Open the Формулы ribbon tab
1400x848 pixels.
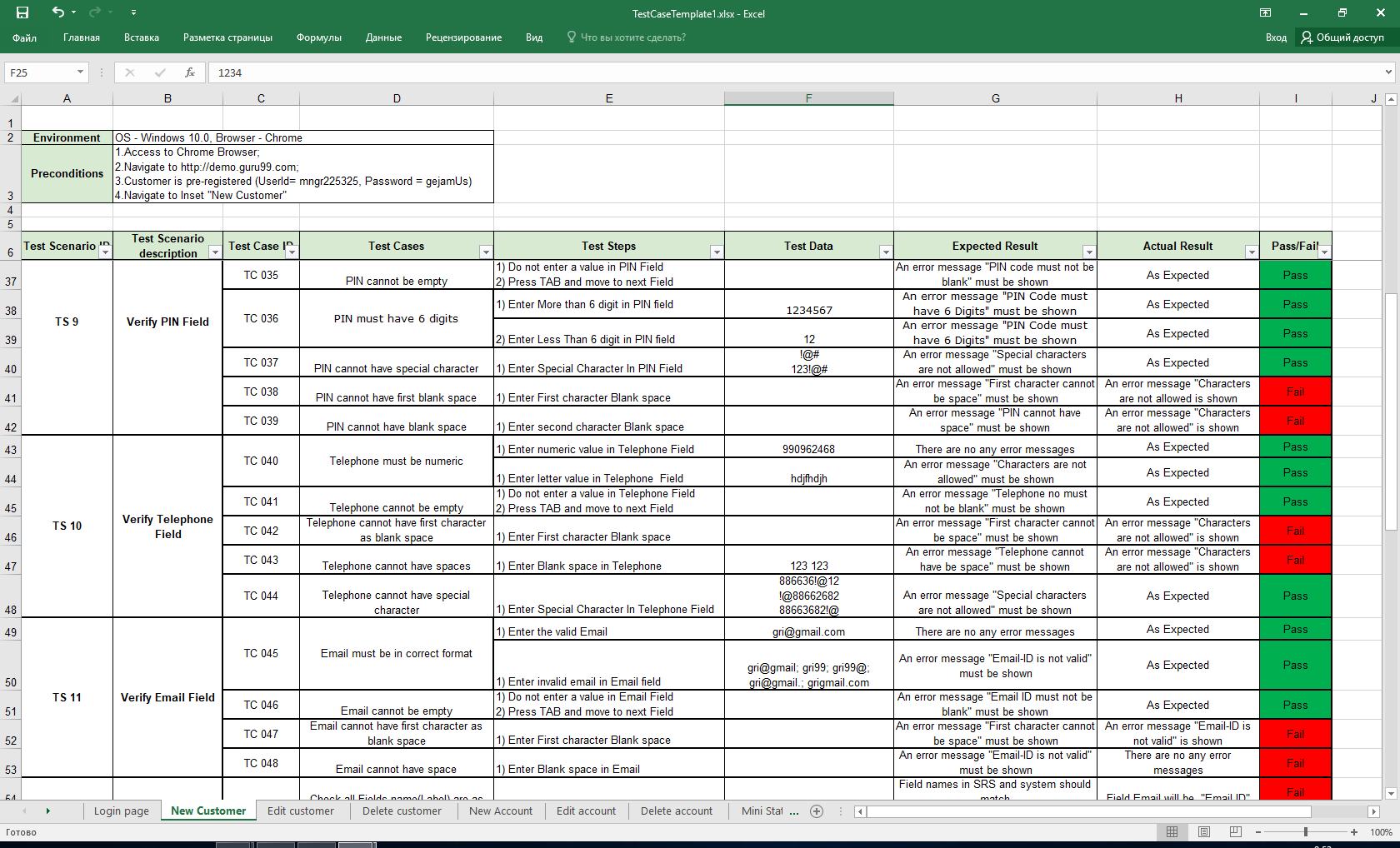coord(319,37)
